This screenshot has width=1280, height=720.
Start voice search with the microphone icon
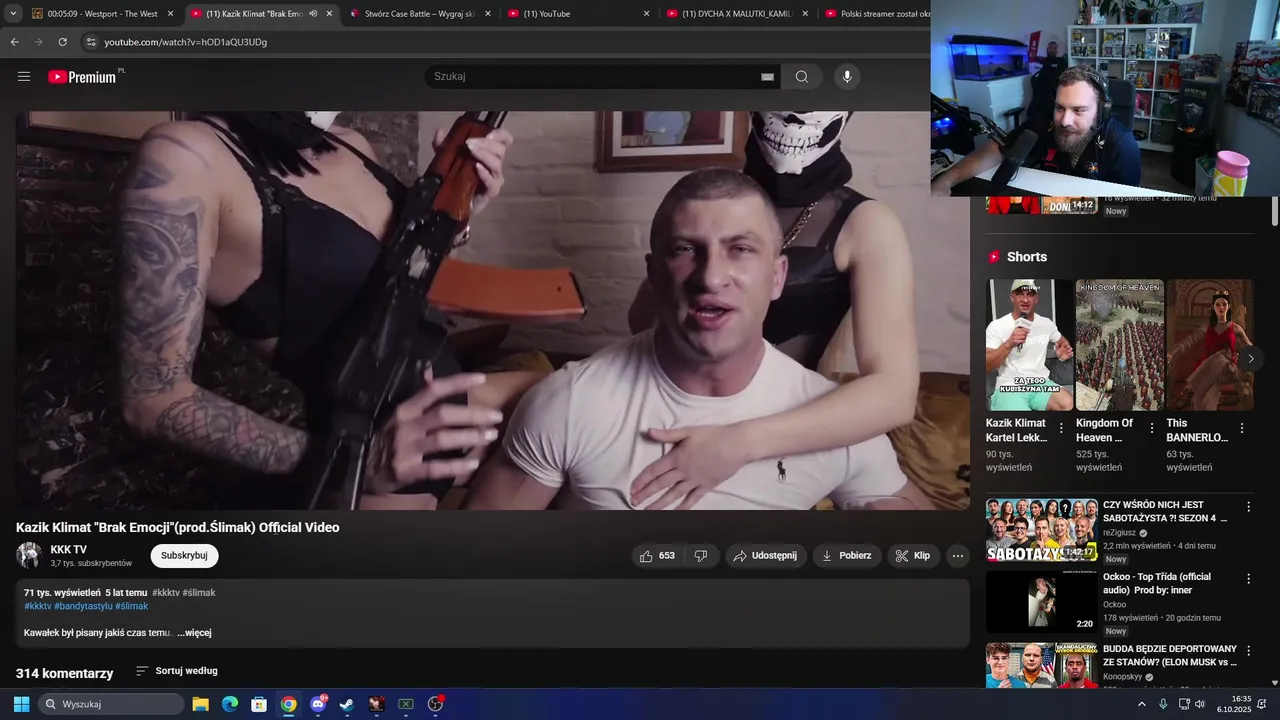coord(847,77)
